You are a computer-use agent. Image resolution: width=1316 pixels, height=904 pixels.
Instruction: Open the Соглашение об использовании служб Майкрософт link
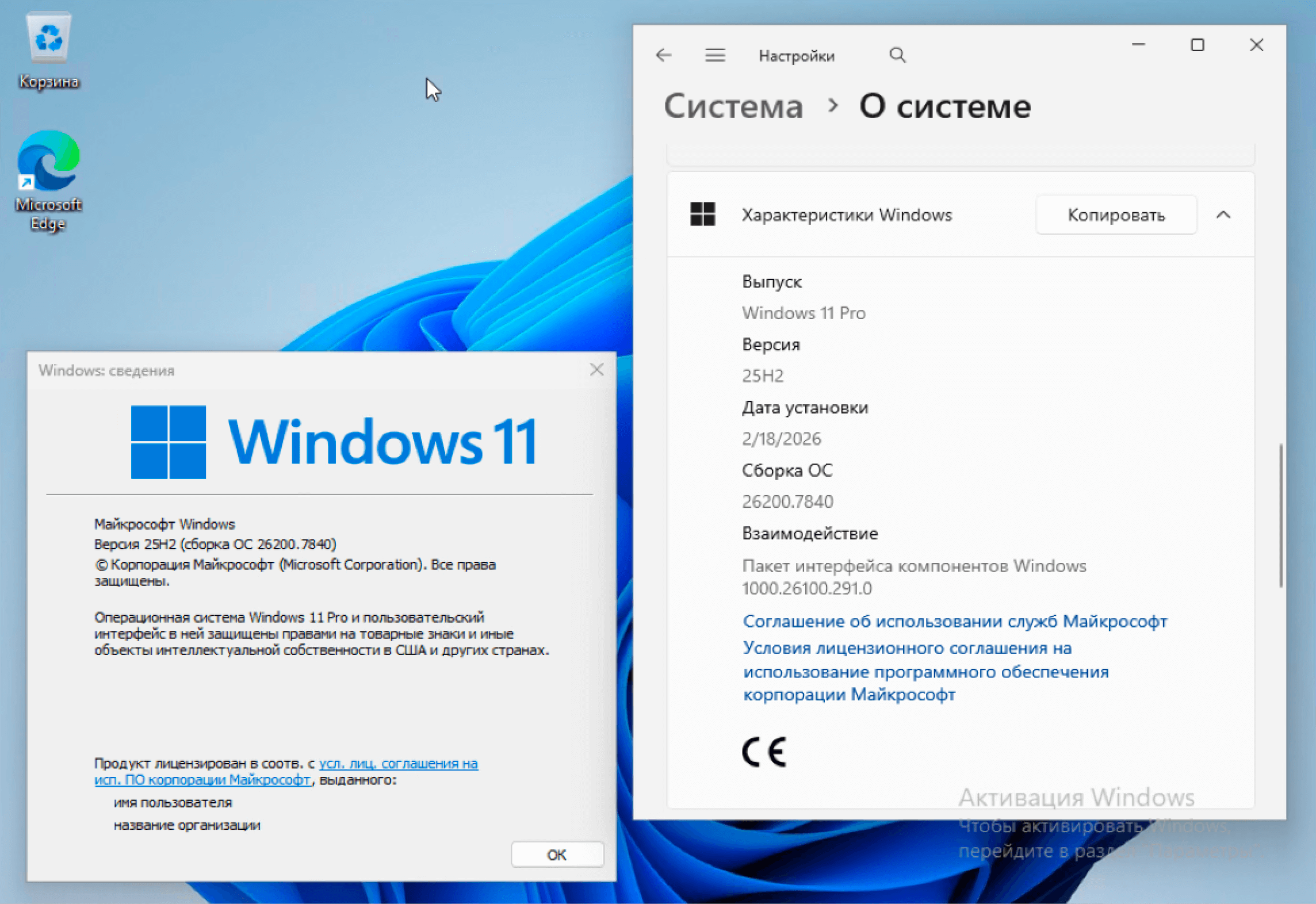(955, 622)
